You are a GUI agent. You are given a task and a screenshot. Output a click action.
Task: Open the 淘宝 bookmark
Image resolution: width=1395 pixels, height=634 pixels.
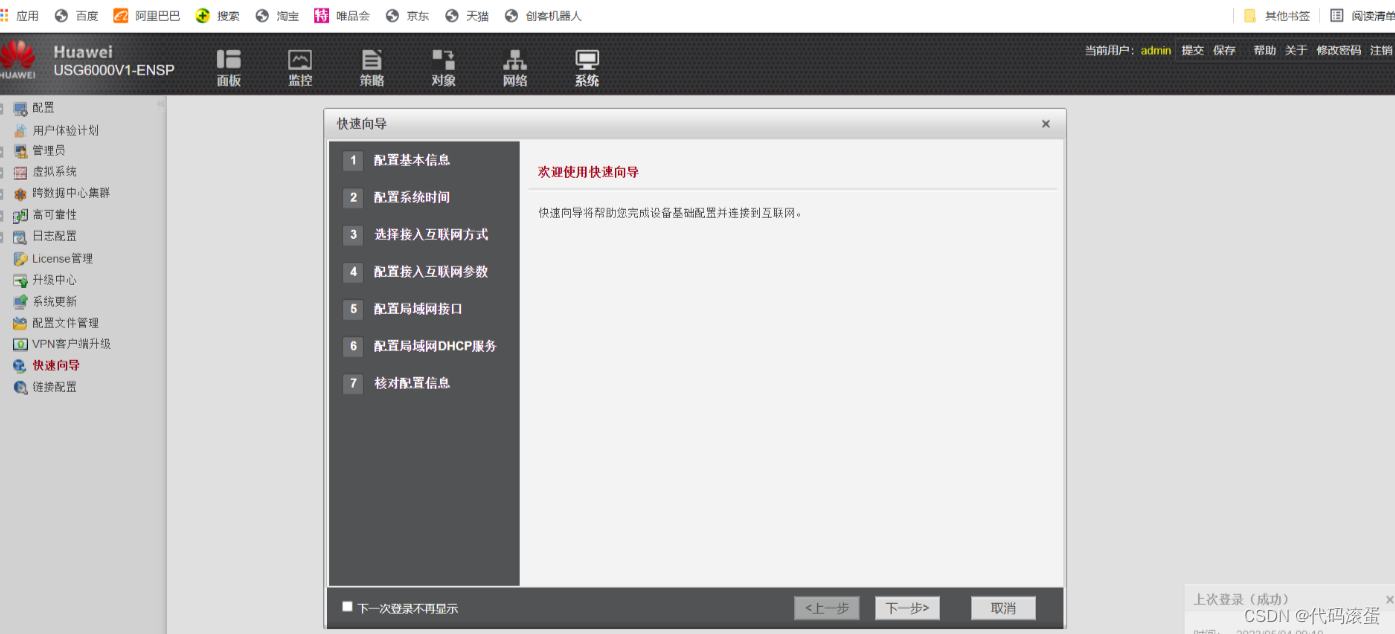click(x=277, y=16)
